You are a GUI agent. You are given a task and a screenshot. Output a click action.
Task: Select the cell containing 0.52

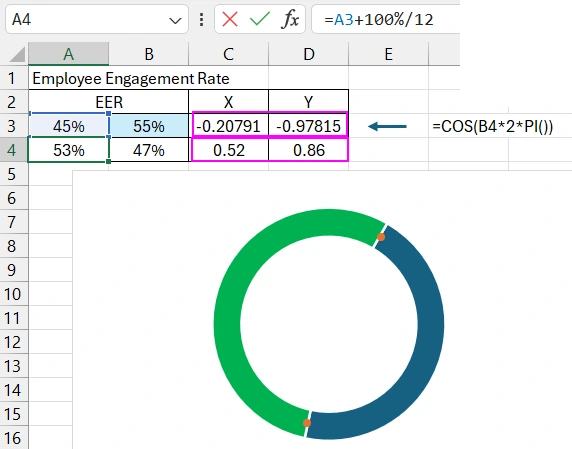tap(228, 150)
